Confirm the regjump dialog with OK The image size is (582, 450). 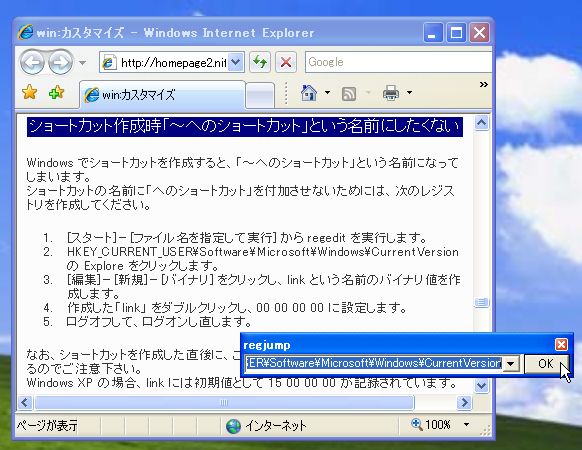(x=546, y=363)
